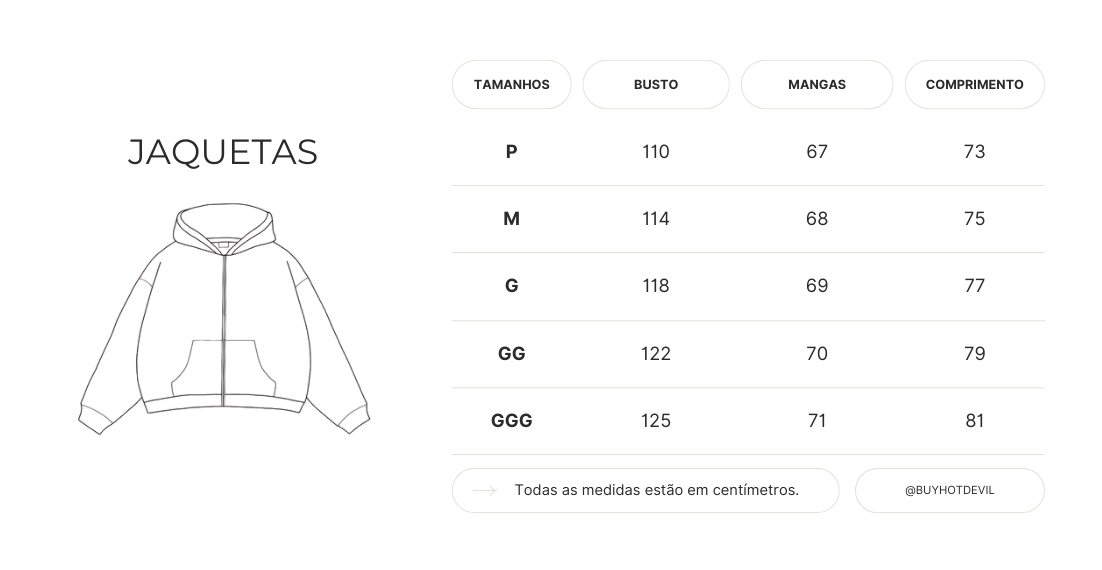Select the M size row label

tap(511, 219)
